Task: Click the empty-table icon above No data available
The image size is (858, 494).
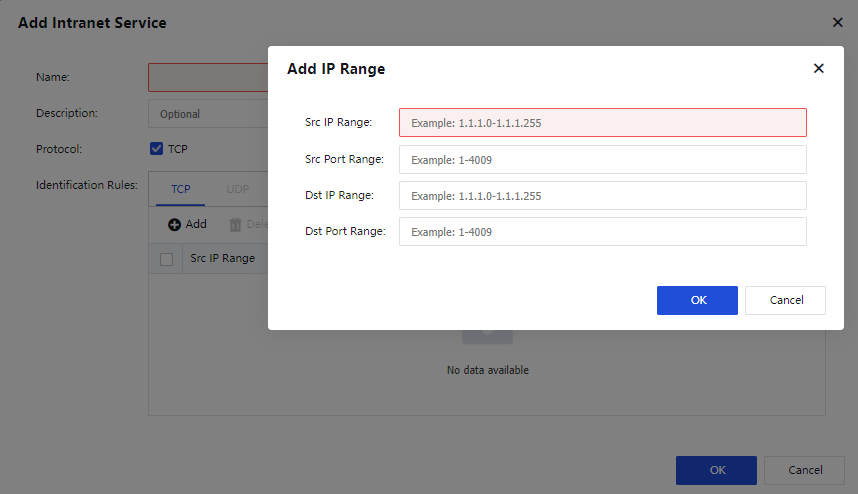Action: 487,335
